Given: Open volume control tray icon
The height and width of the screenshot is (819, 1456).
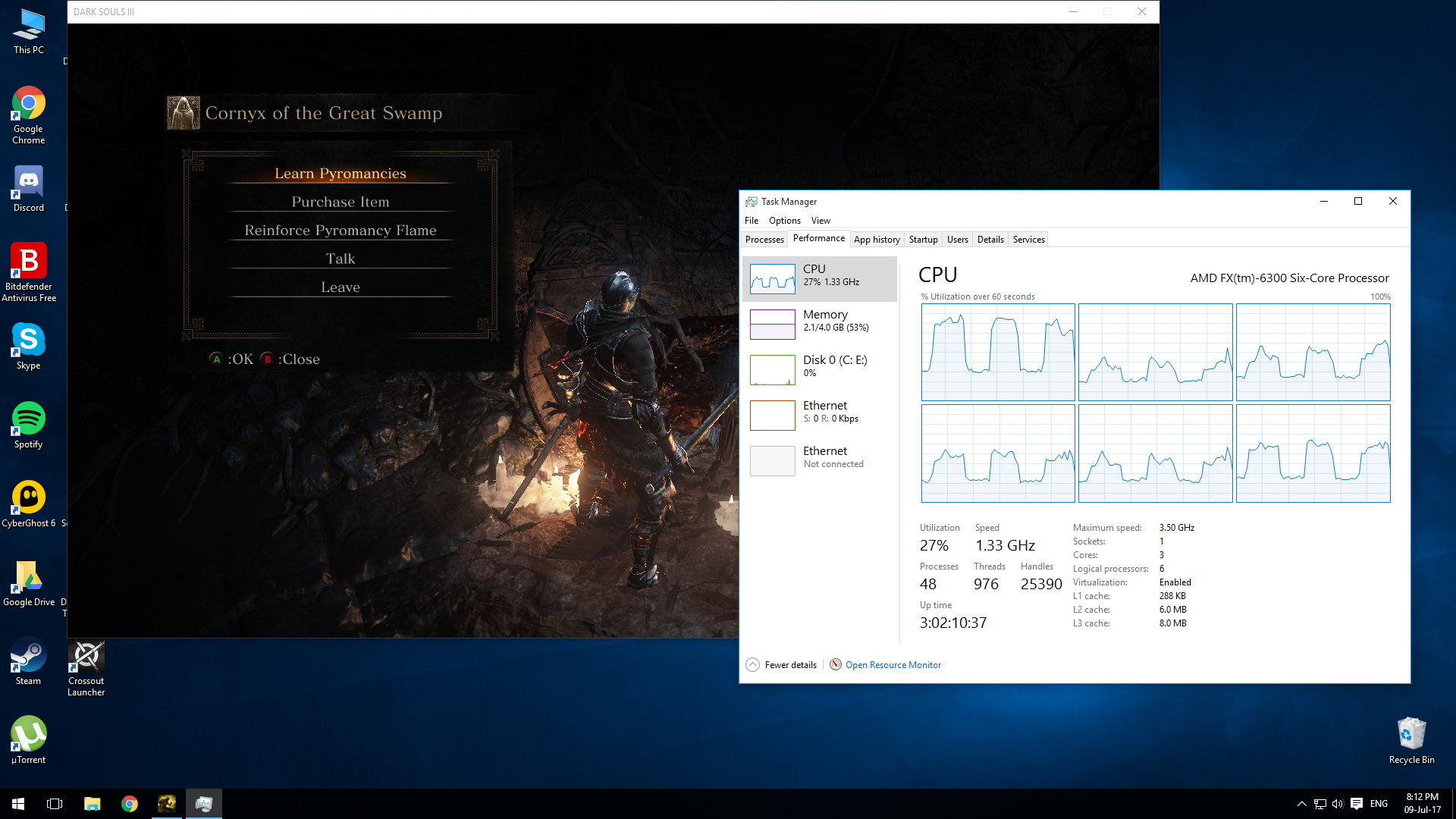Looking at the screenshot, I should (1338, 804).
